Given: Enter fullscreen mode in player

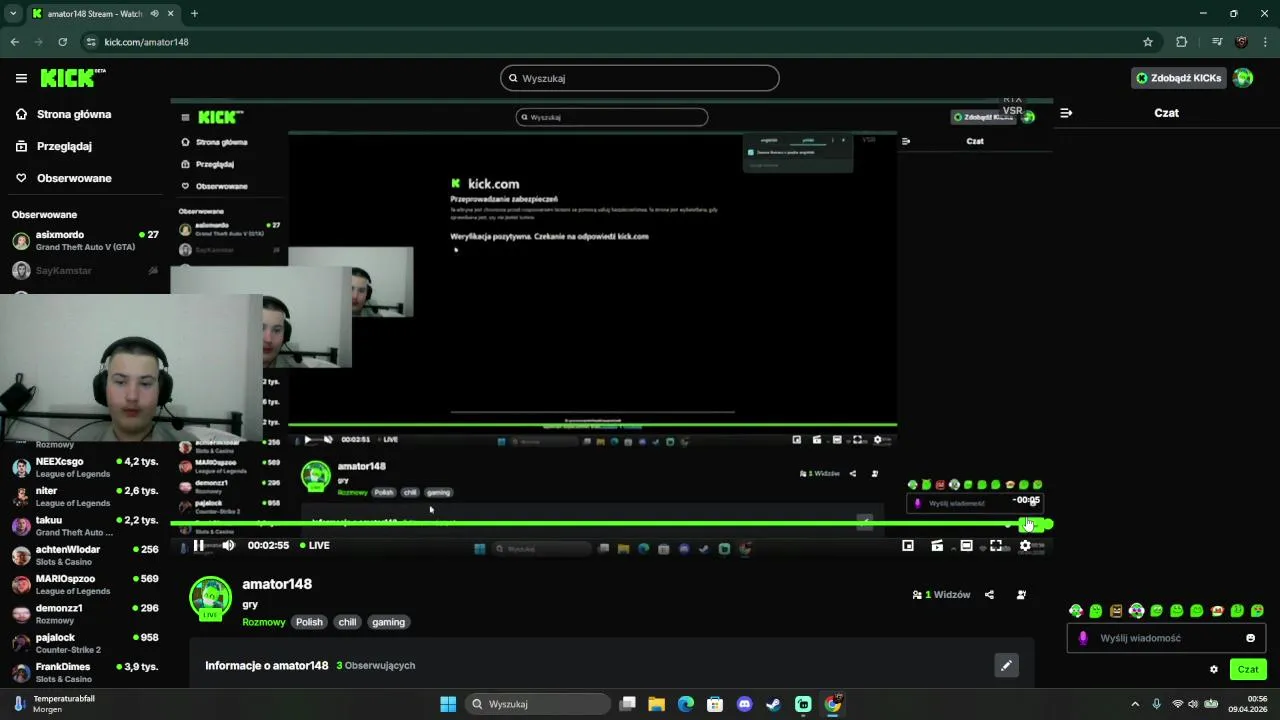Looking at the screenshot, I should click(x=996, y=545).
